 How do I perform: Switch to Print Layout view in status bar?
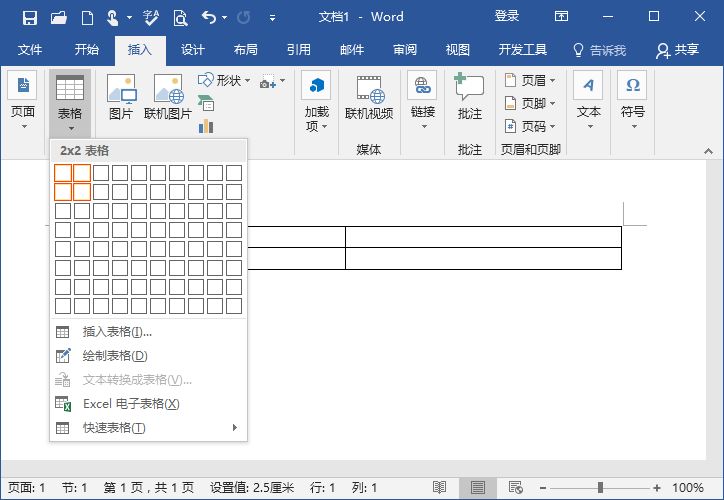478,488
